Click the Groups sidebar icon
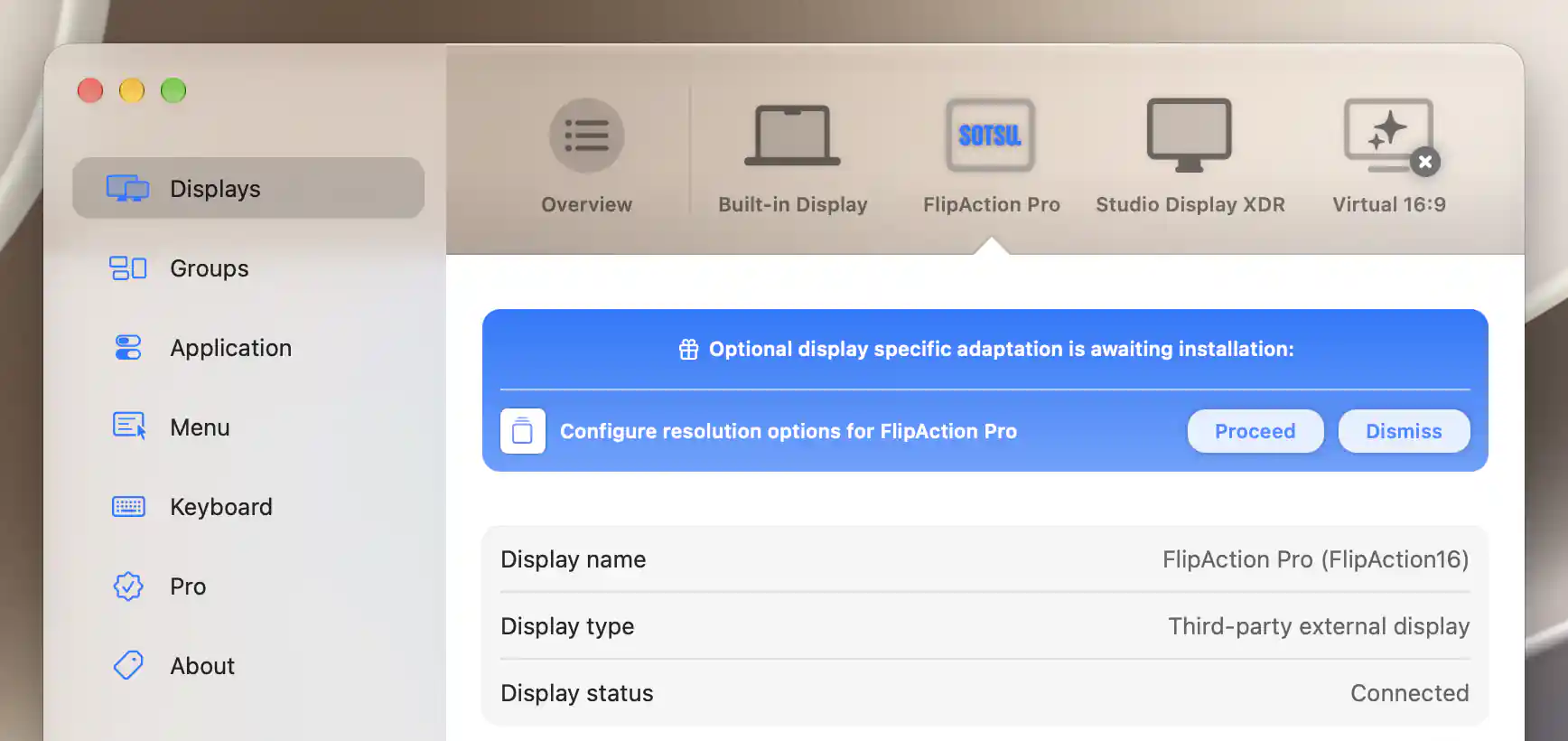 pos(127,268)
